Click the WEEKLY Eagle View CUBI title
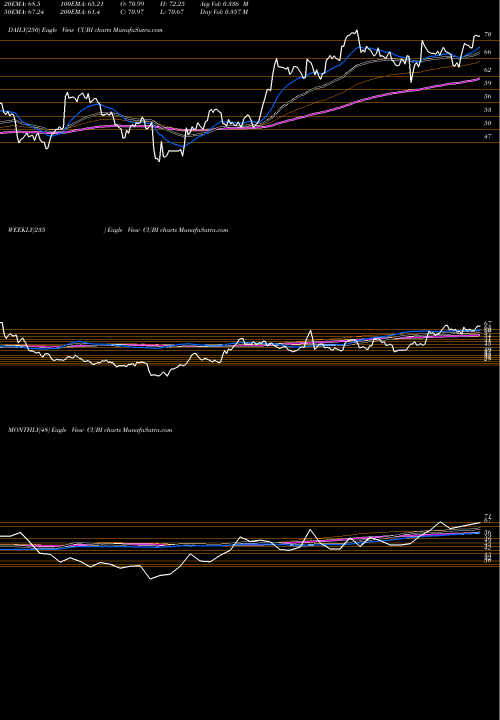500x720 pixels. [118, 230]
